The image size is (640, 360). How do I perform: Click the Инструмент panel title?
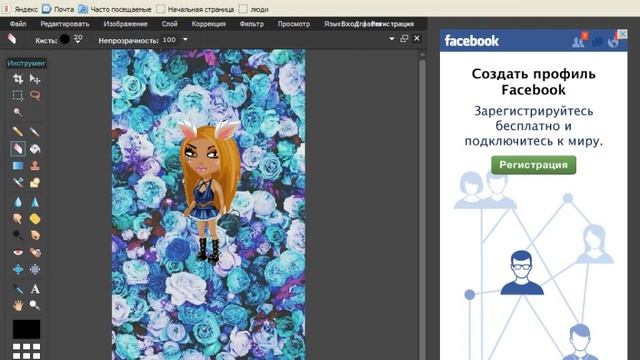click(x=27, y=63)
